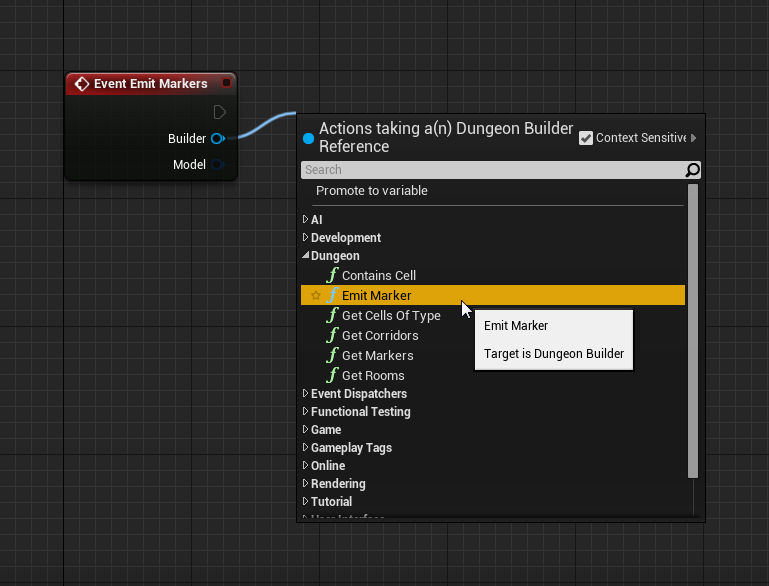Screen dimensions: 769x586
Task: Click the Event Emit Markers node title
Action: [x=151, y=84]
